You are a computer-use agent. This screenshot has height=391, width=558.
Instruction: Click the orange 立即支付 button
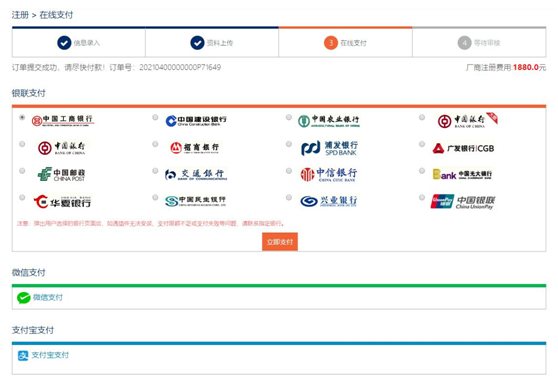(280, 242)
